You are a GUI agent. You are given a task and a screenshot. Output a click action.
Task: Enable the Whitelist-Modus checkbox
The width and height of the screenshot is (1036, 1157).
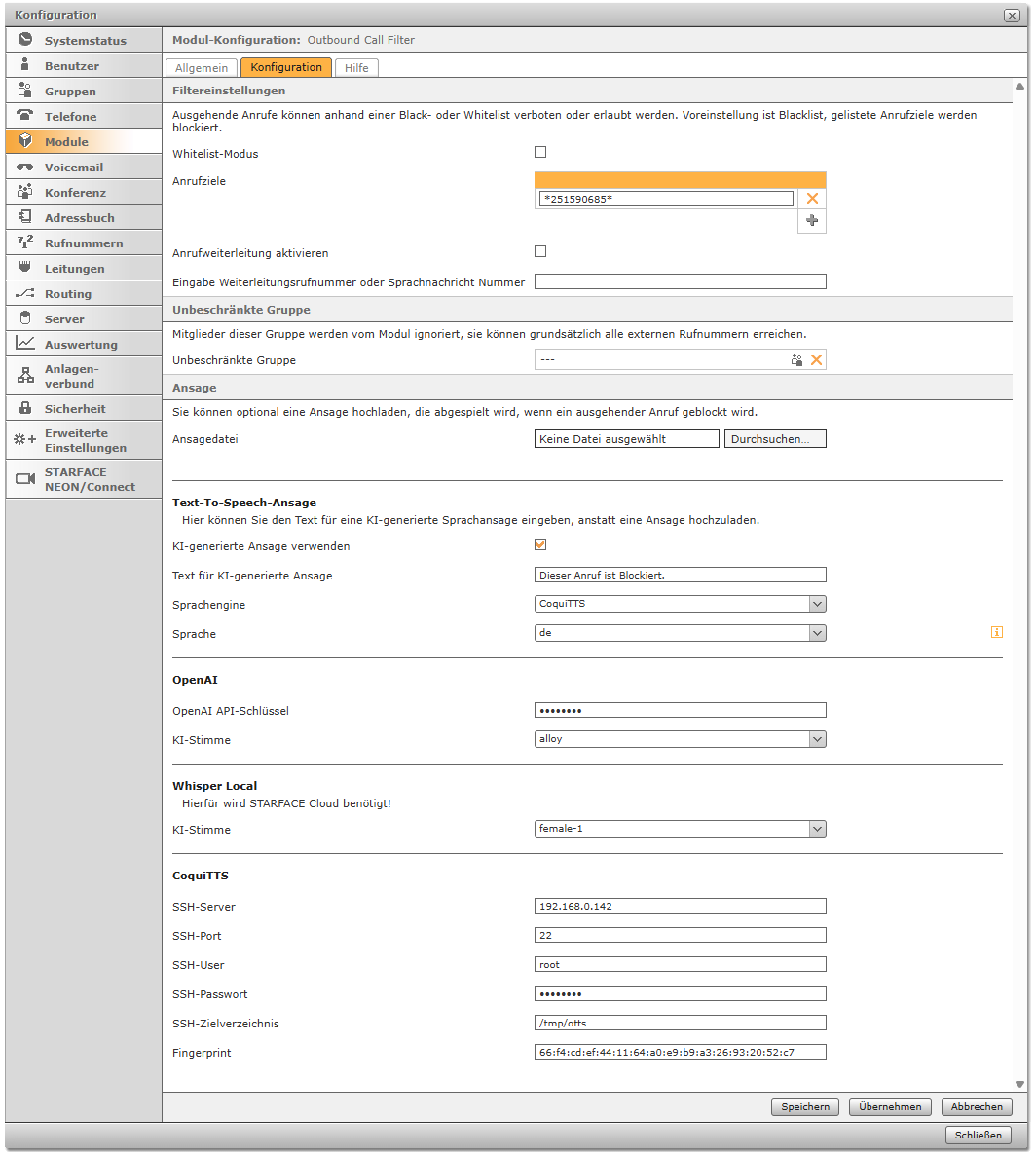[540, 152]
